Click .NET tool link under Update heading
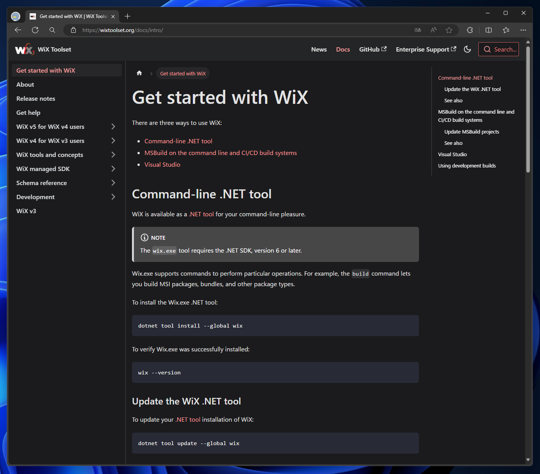 click(x=188, y=420)
